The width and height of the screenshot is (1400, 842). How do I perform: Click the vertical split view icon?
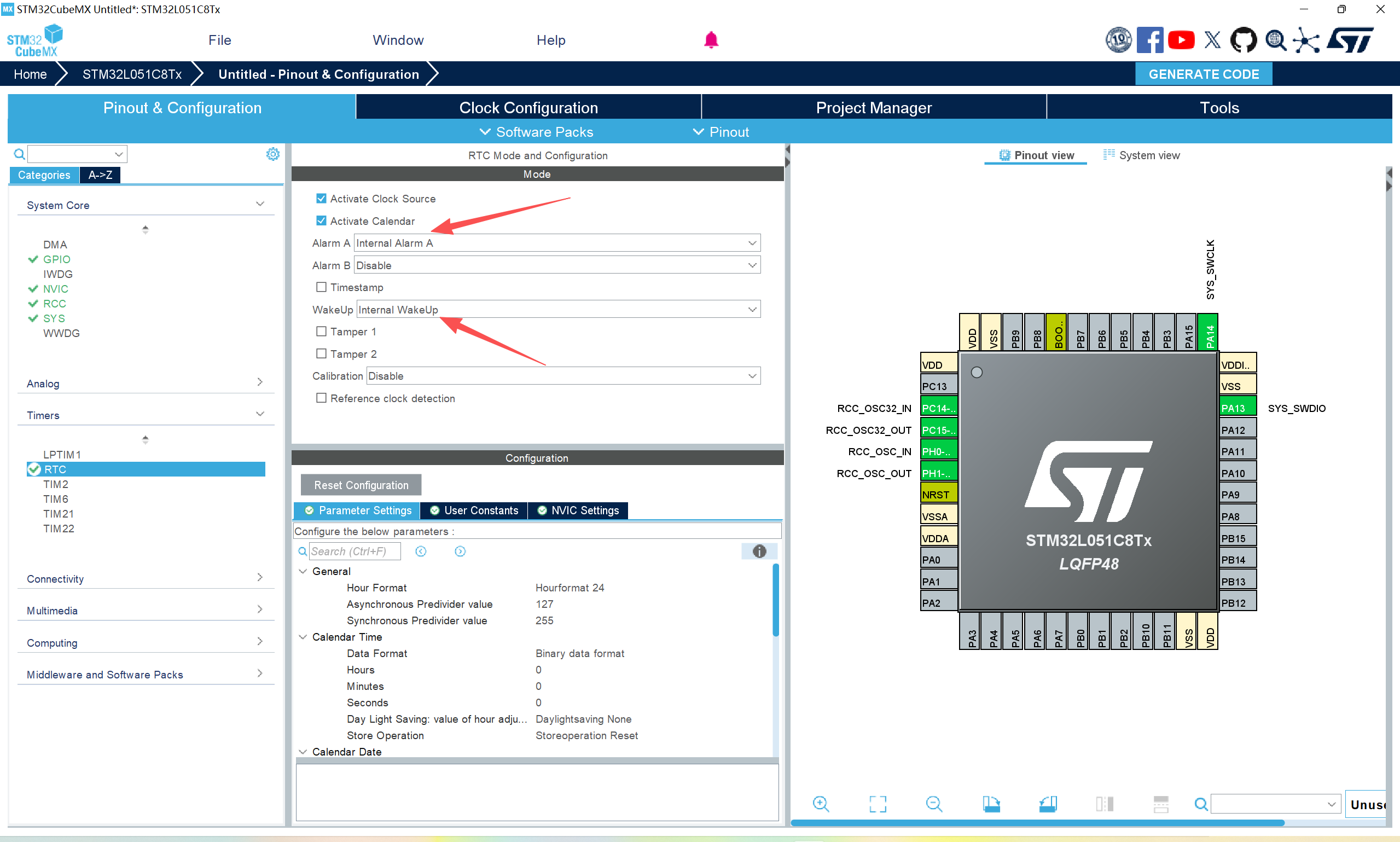point(1105,803)
